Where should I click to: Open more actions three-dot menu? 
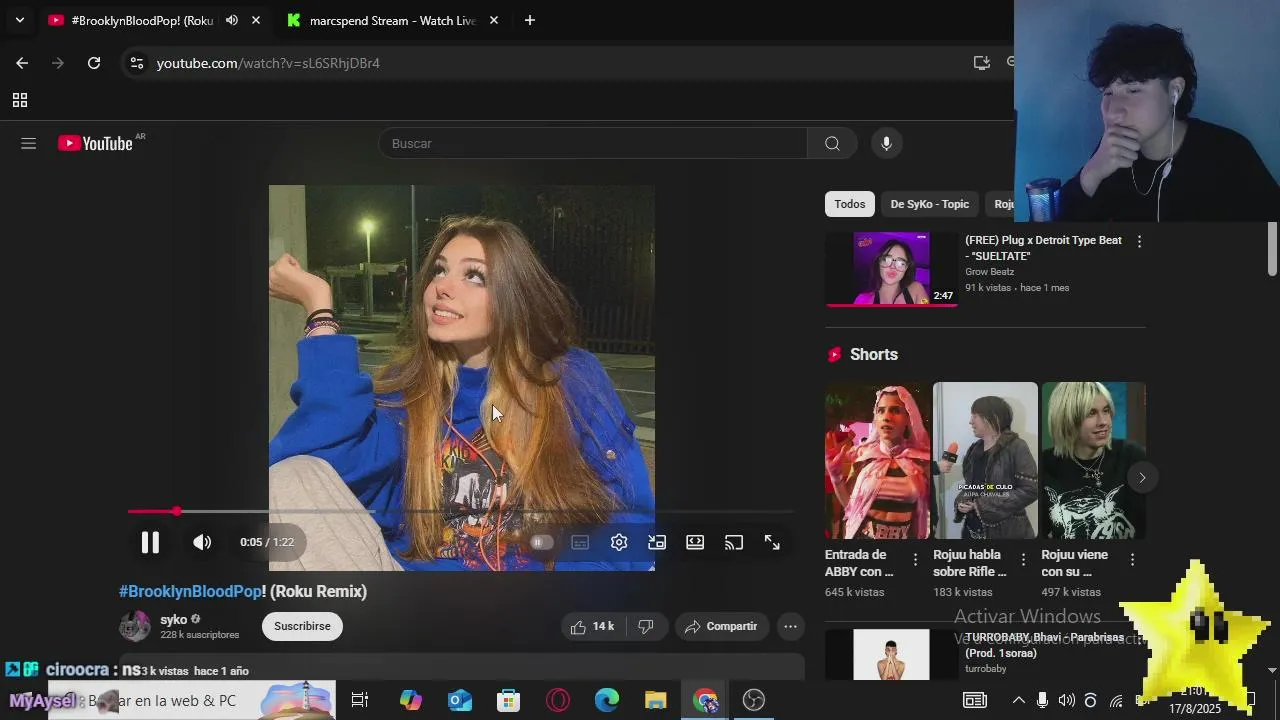coord(790,626)
